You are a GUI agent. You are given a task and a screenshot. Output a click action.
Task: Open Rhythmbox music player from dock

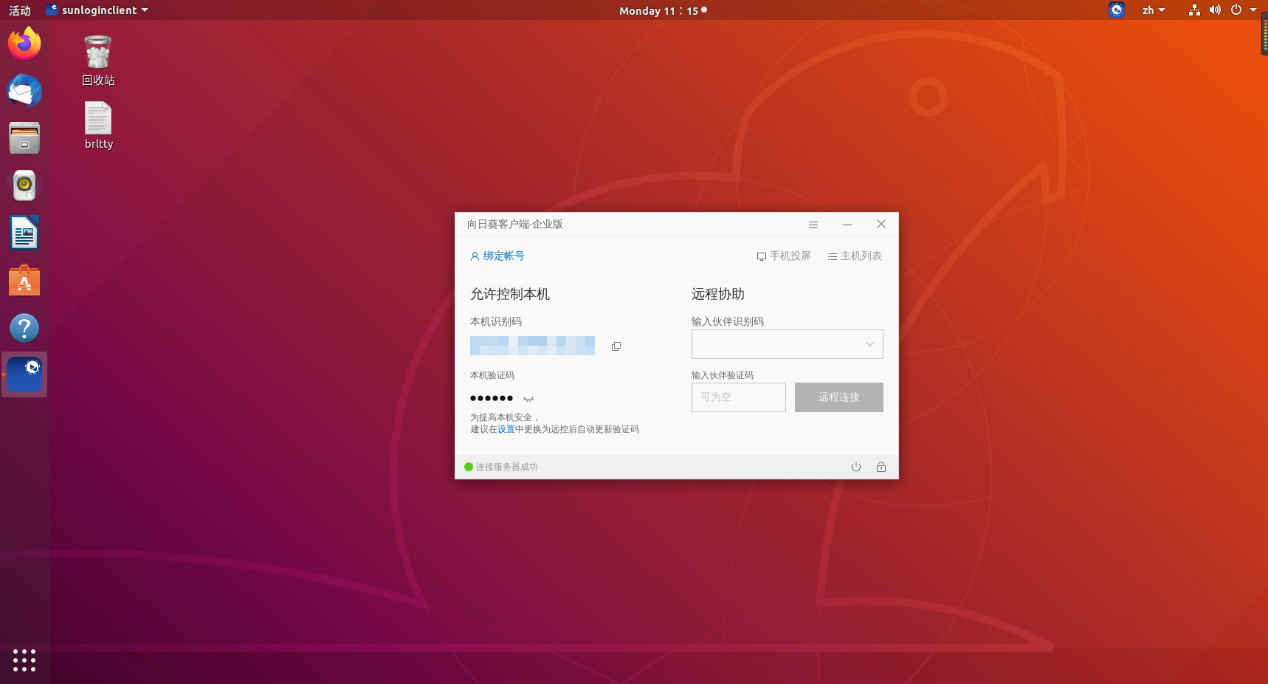24,185
